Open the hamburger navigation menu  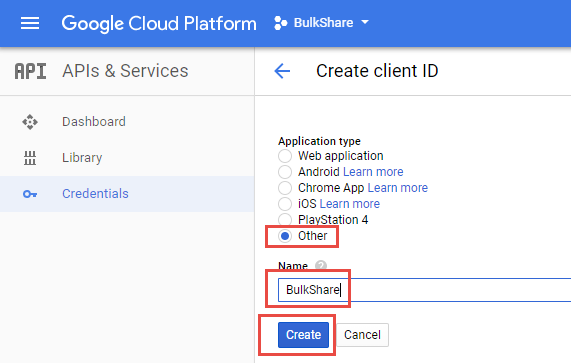(30, 23)
